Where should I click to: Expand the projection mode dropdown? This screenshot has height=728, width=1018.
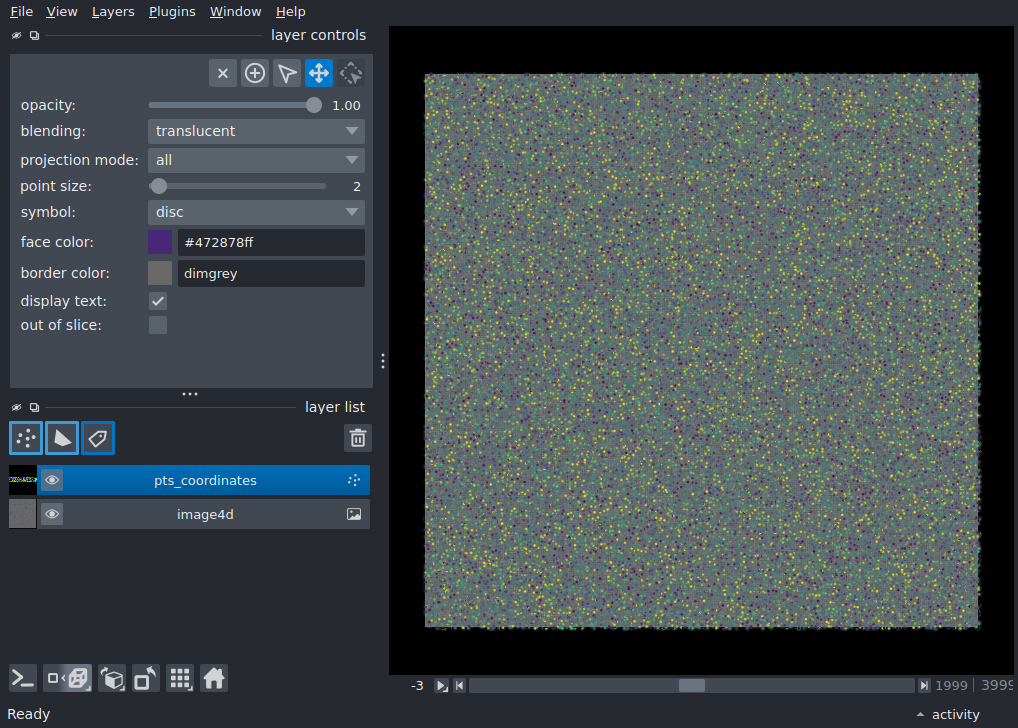click(256, 160)
